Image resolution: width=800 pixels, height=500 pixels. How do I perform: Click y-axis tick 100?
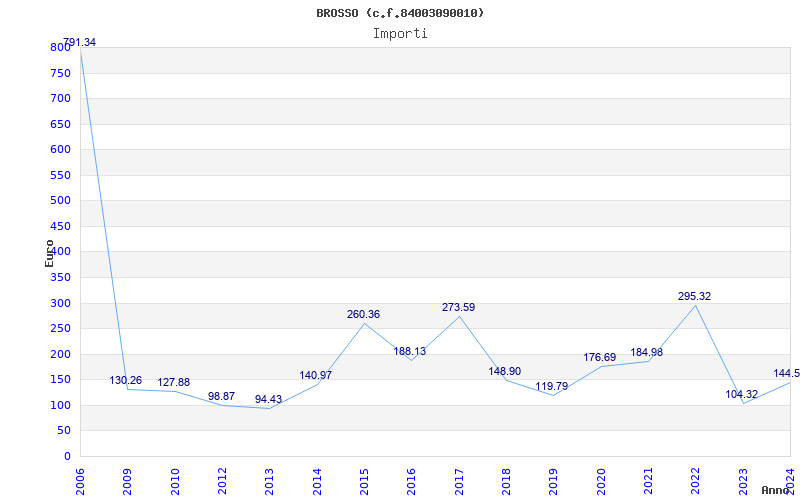[x=60, y=406]
